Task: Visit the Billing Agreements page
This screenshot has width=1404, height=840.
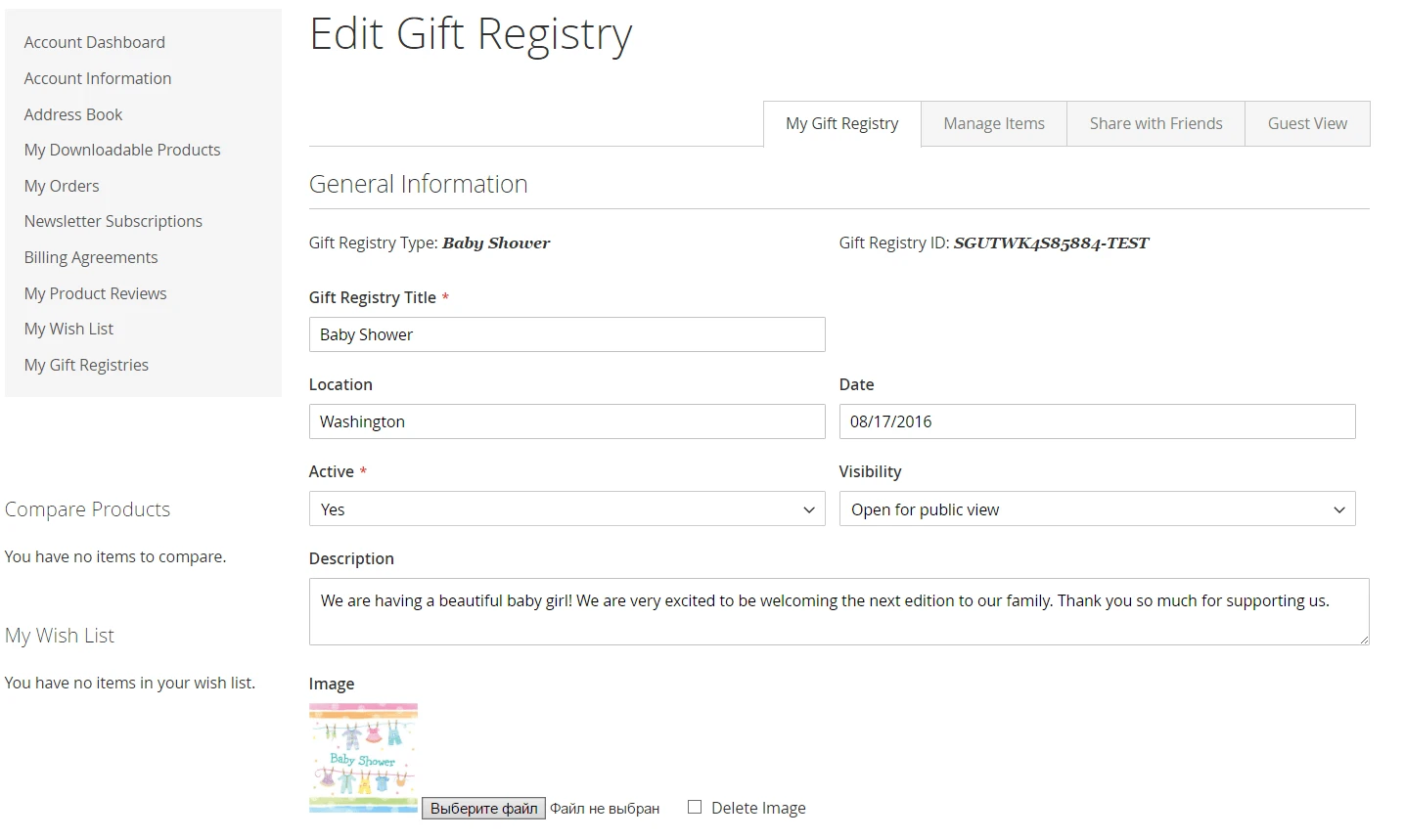Action: coord(90,257)
